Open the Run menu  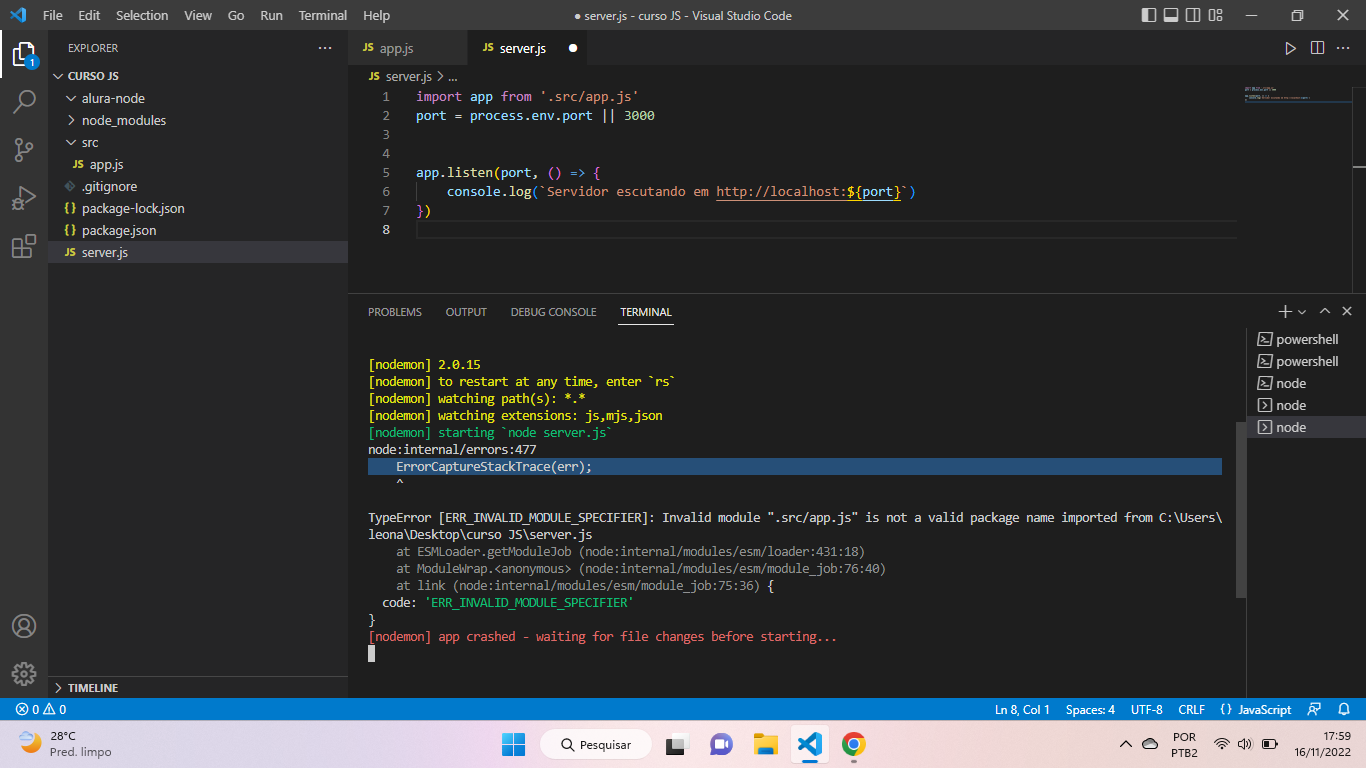[271, 15]
